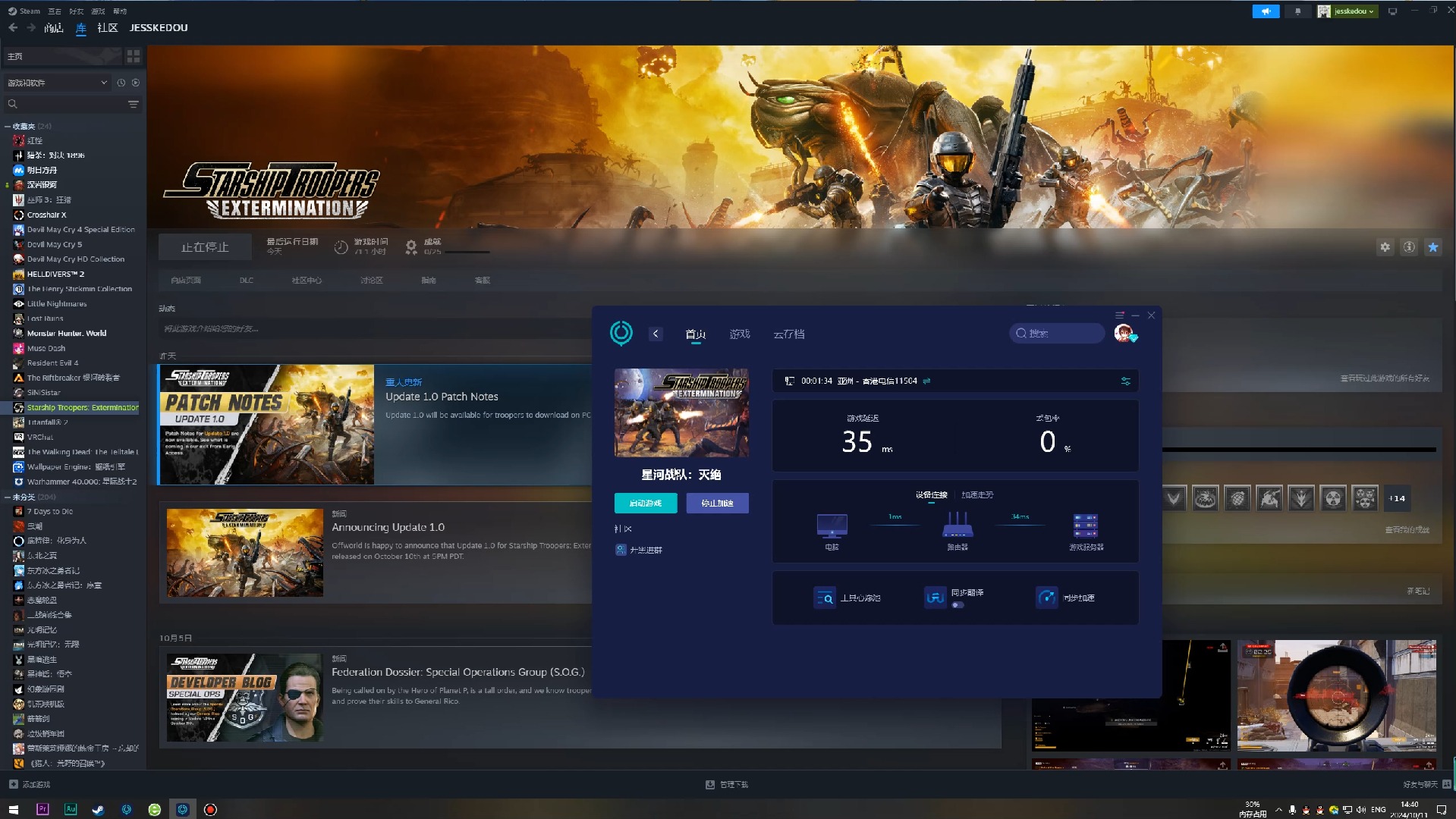Open Federation Dossier developer blog post

click(x=458, y=672)
